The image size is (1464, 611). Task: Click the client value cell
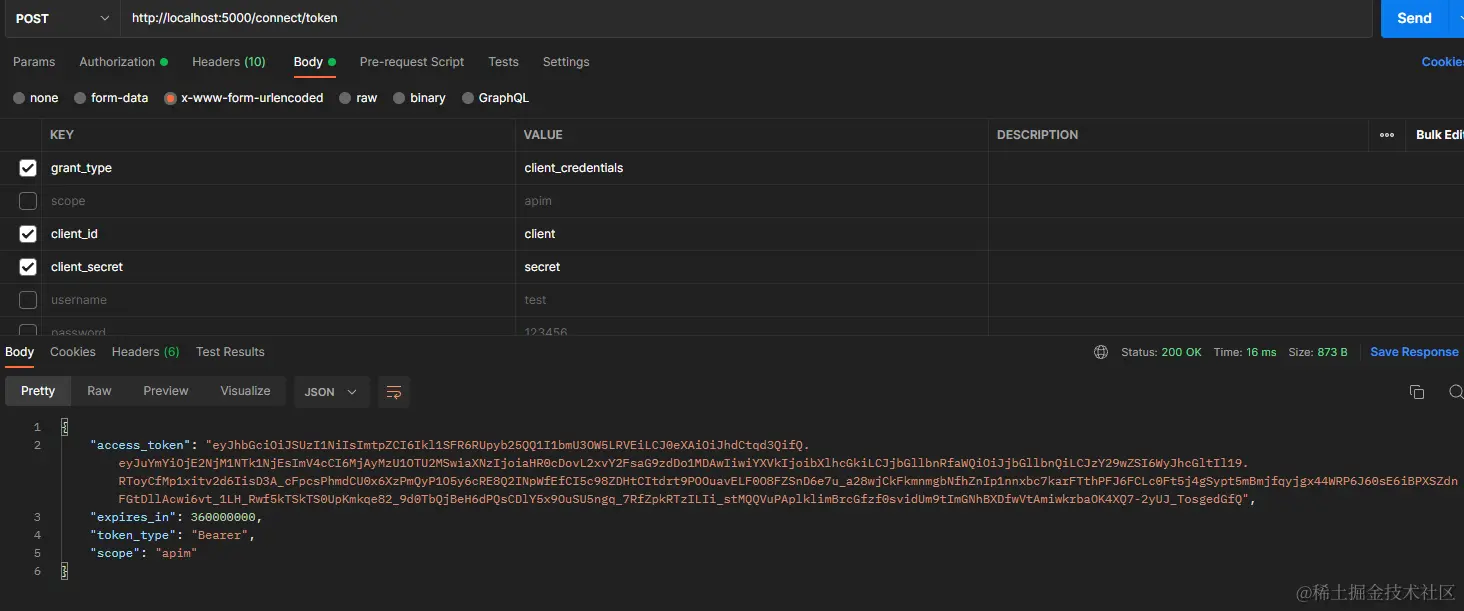click(x=752, y=234)
